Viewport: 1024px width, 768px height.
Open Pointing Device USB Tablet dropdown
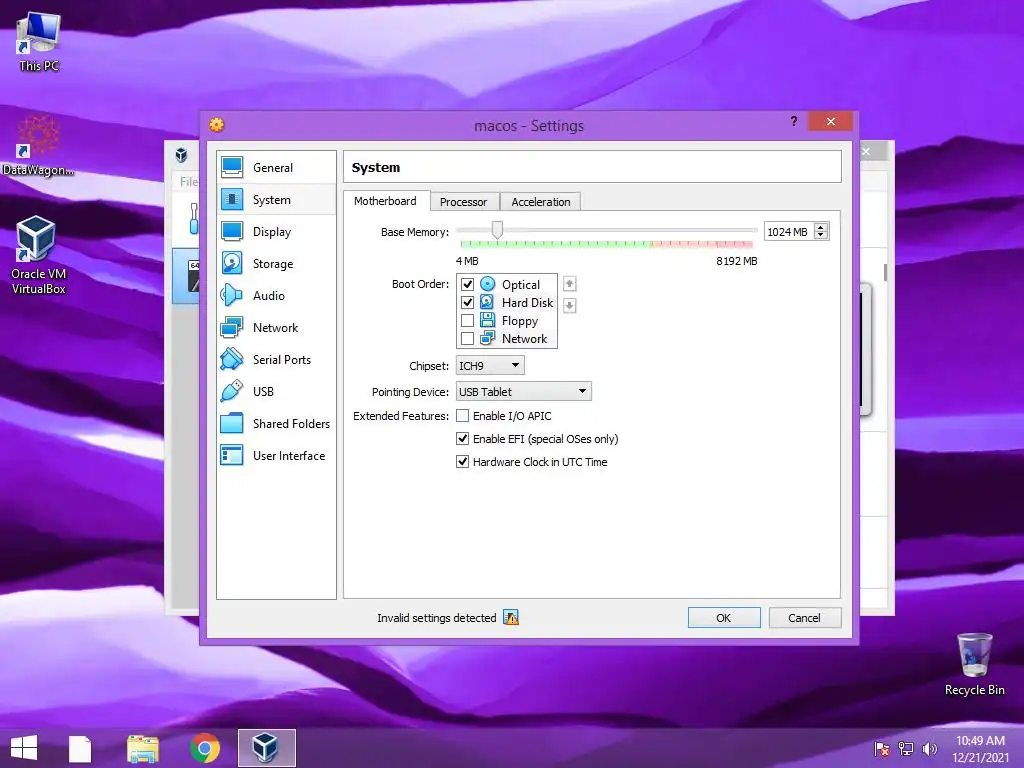coord(523,391)
